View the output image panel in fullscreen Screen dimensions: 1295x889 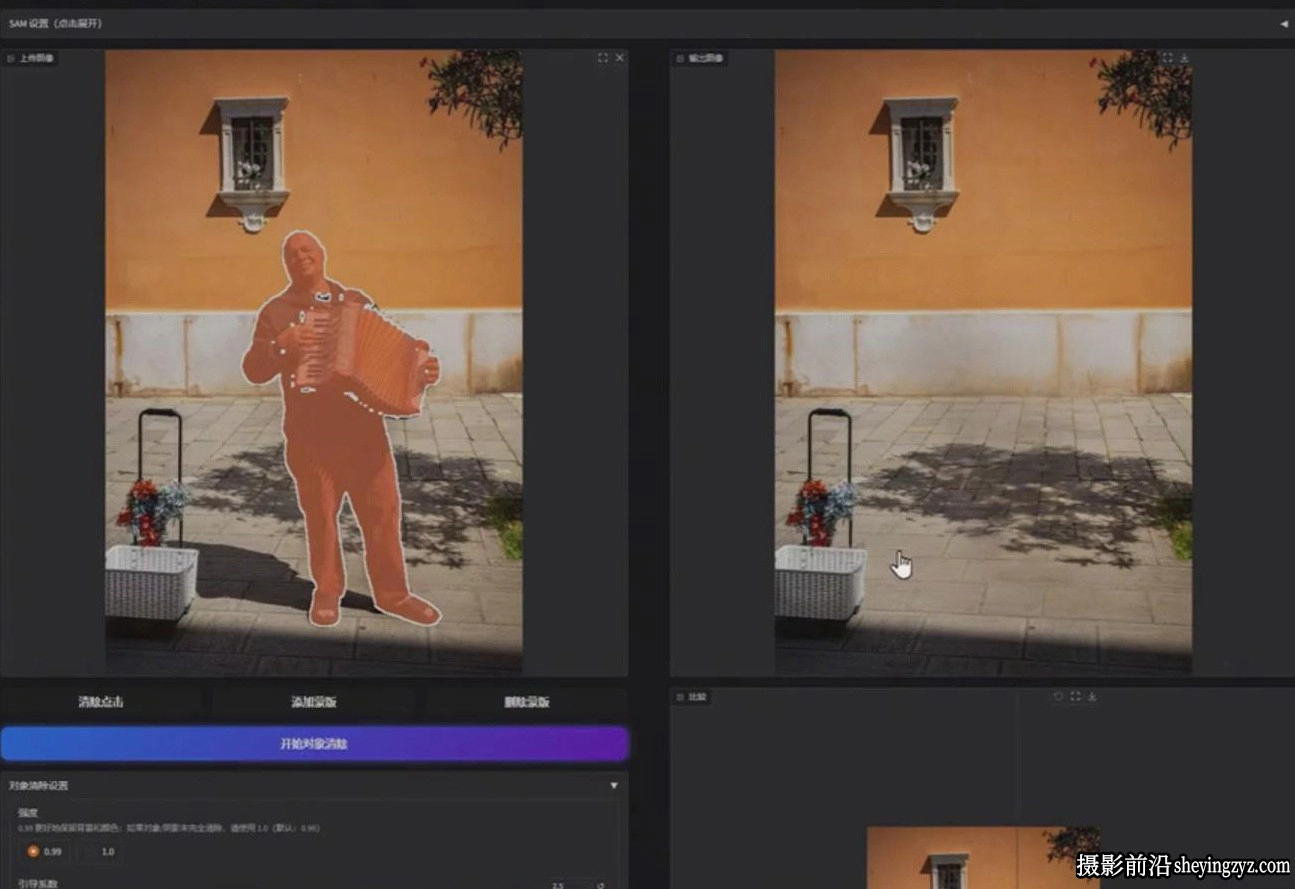[x=1167, y=58]
